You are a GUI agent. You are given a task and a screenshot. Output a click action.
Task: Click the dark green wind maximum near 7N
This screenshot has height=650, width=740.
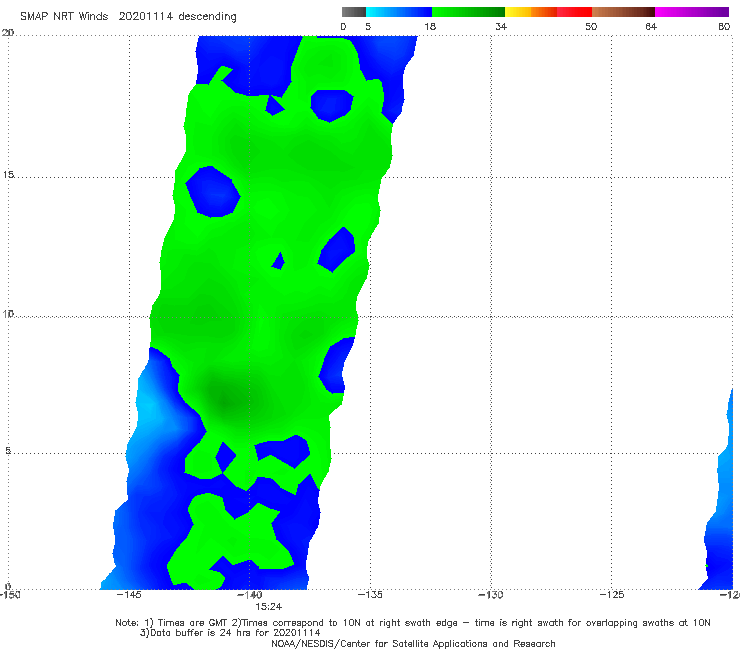(226, 399)
